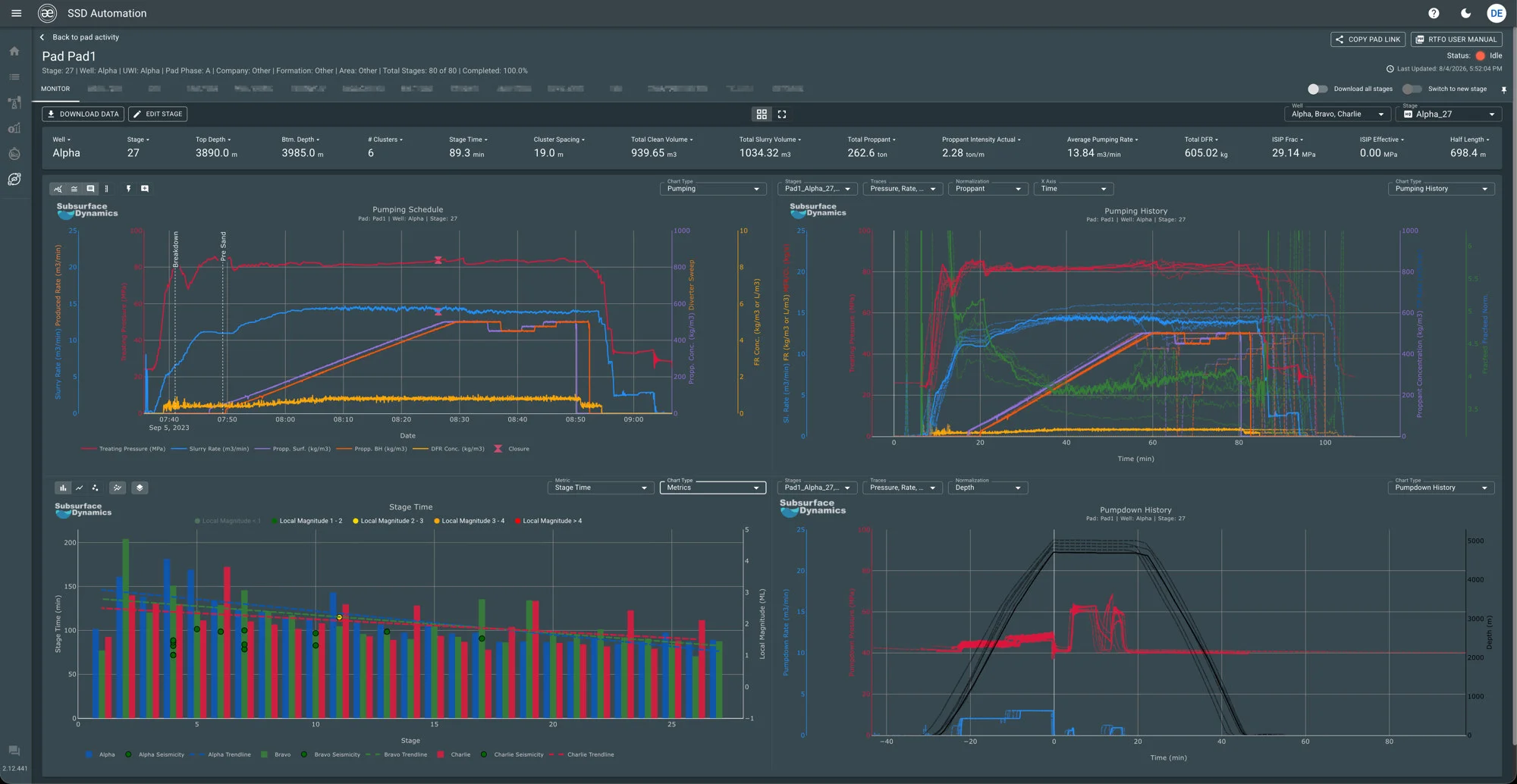Add a comment on pumping chart
1517x784 pixels.
[145, 189]
